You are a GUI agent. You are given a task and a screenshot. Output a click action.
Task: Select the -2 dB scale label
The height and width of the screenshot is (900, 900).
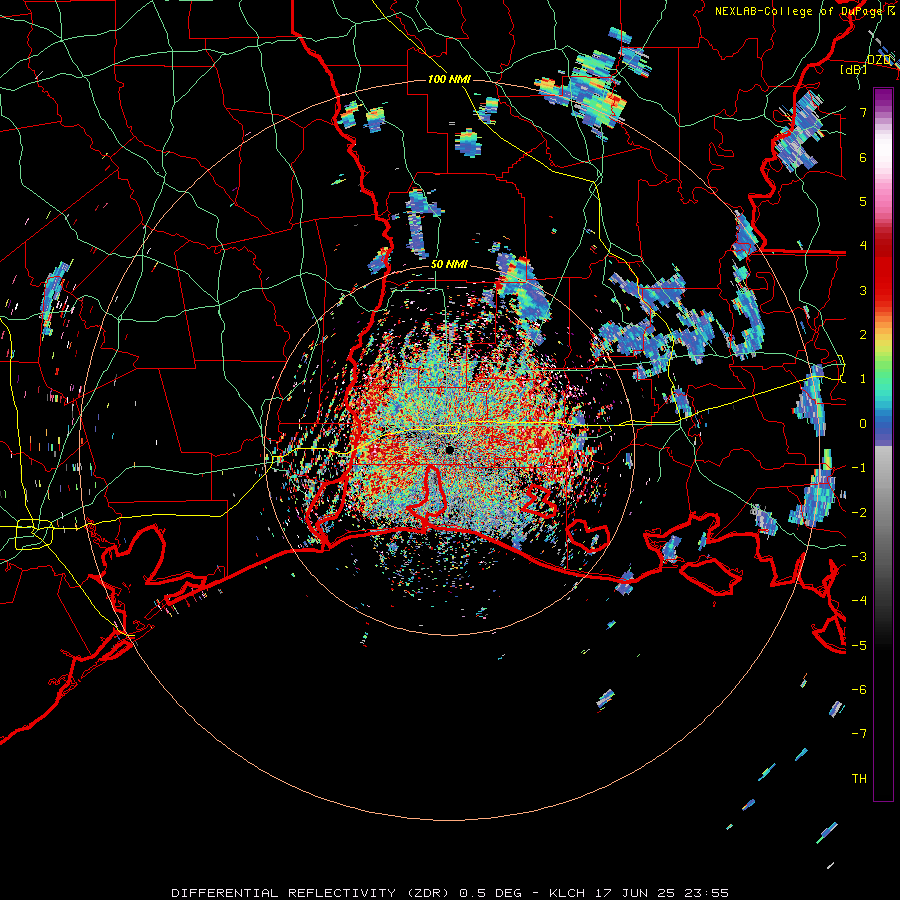(x=859, y=513)
